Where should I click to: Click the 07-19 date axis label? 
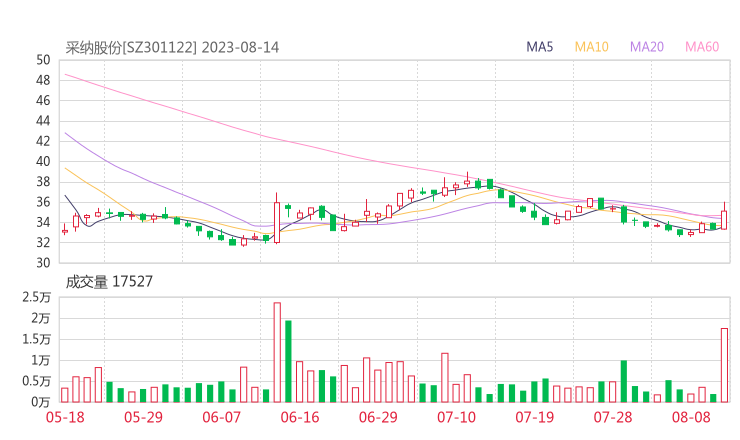[x=535, y=417]
